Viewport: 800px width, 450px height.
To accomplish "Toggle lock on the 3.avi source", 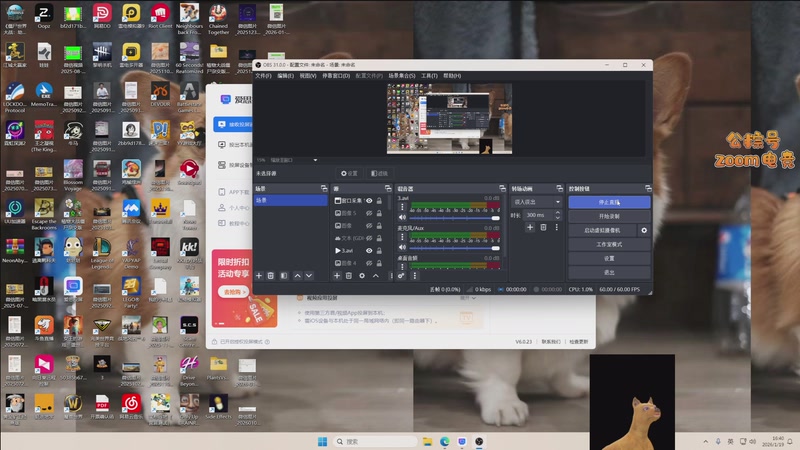I will [379, 251].
